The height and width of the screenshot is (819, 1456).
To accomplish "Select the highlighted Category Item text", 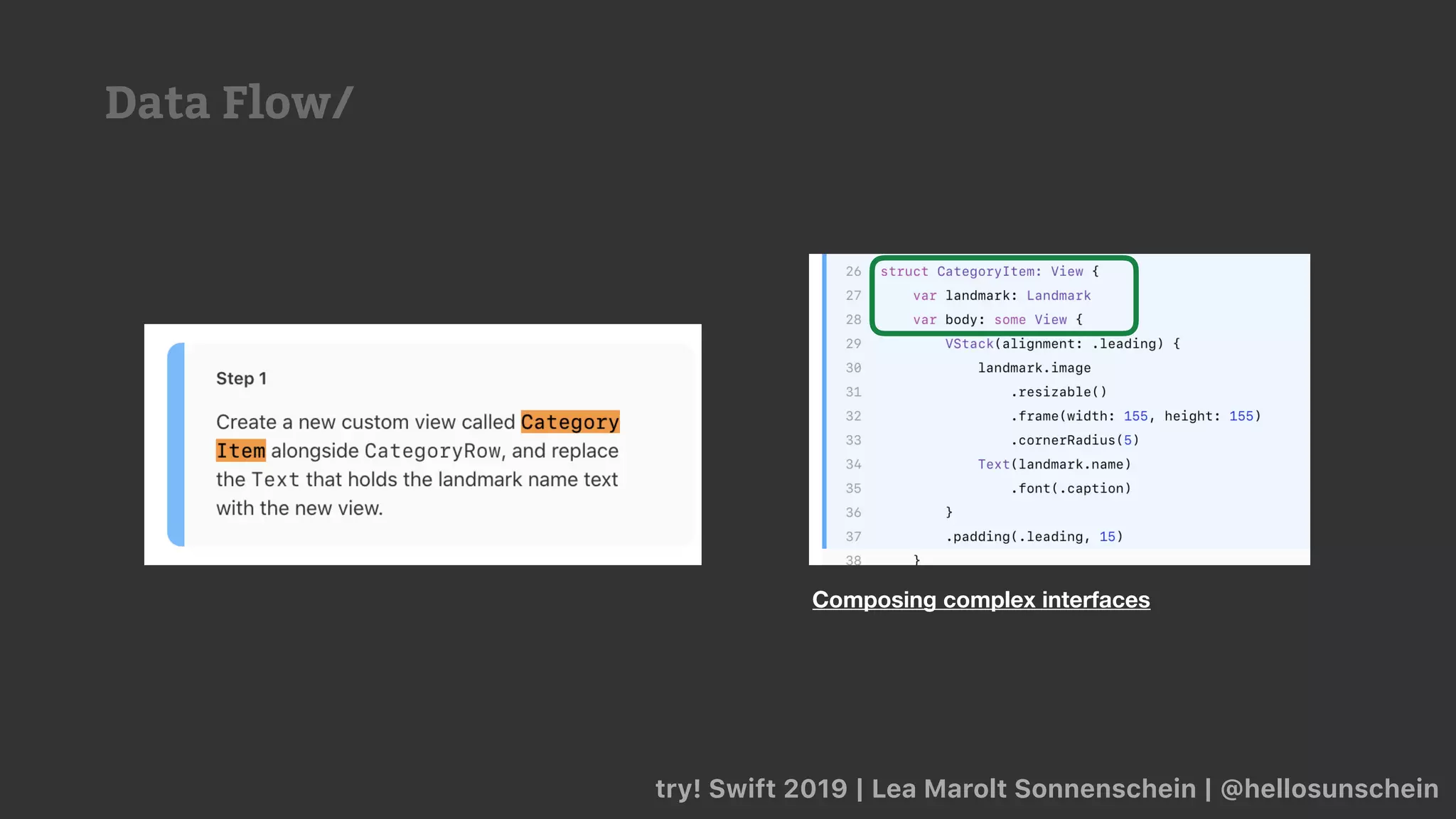I will click(418, 436).
